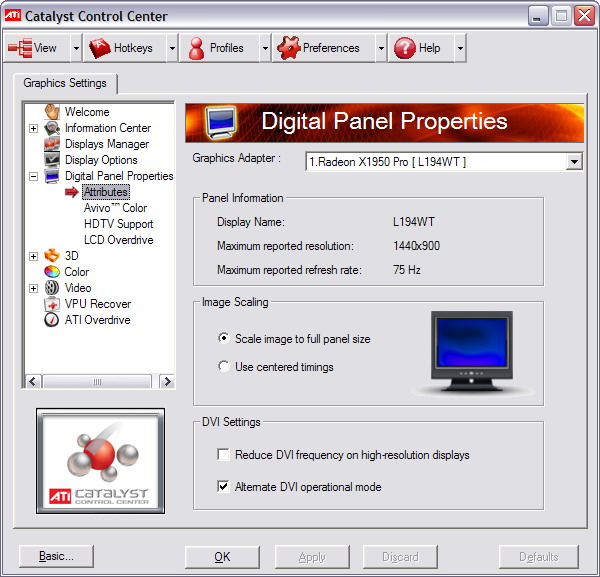Select Color in the settings tree
The width and height of the screenshot is (600, 577).
click(x=77, y=272)
